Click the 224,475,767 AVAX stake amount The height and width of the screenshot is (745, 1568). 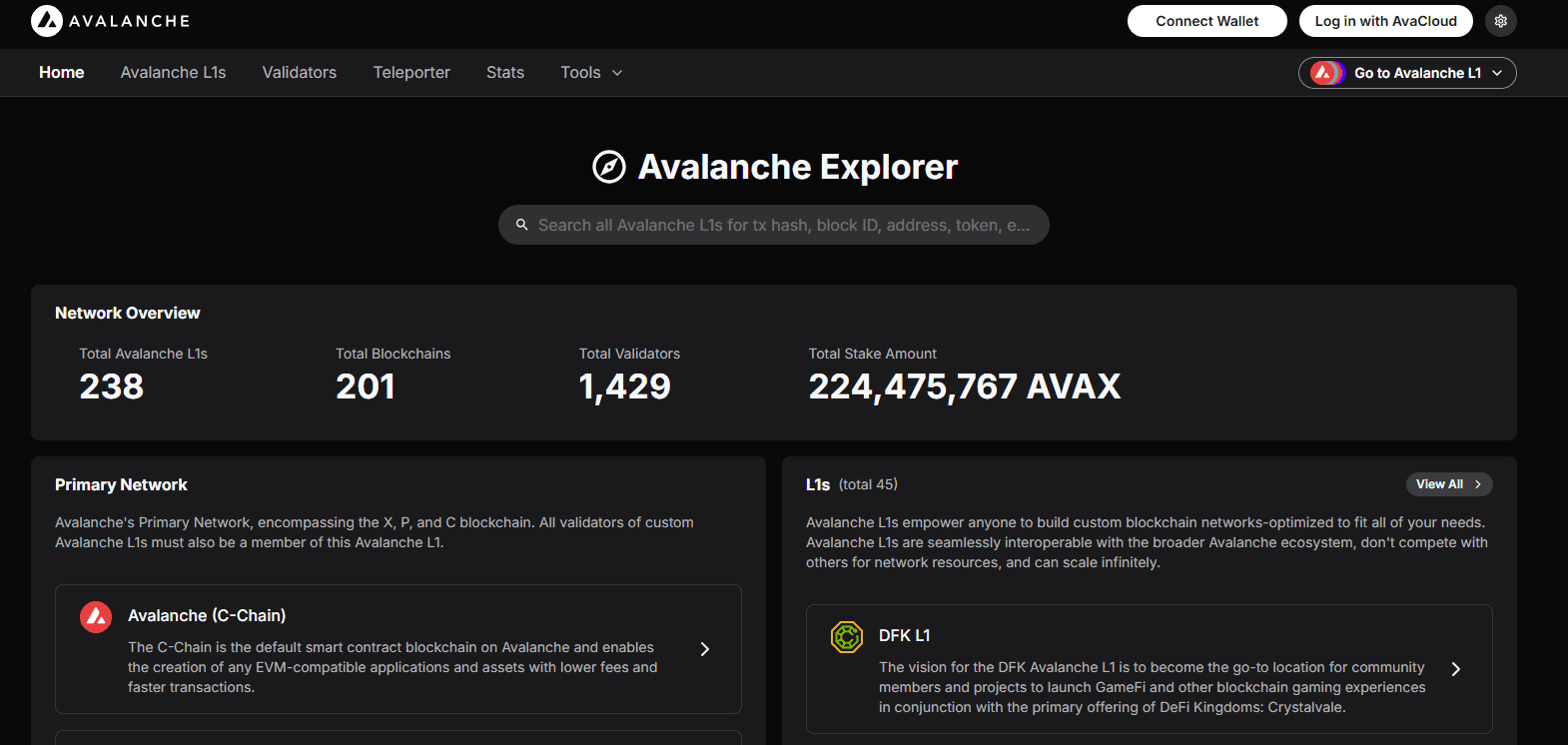[965, 386]
